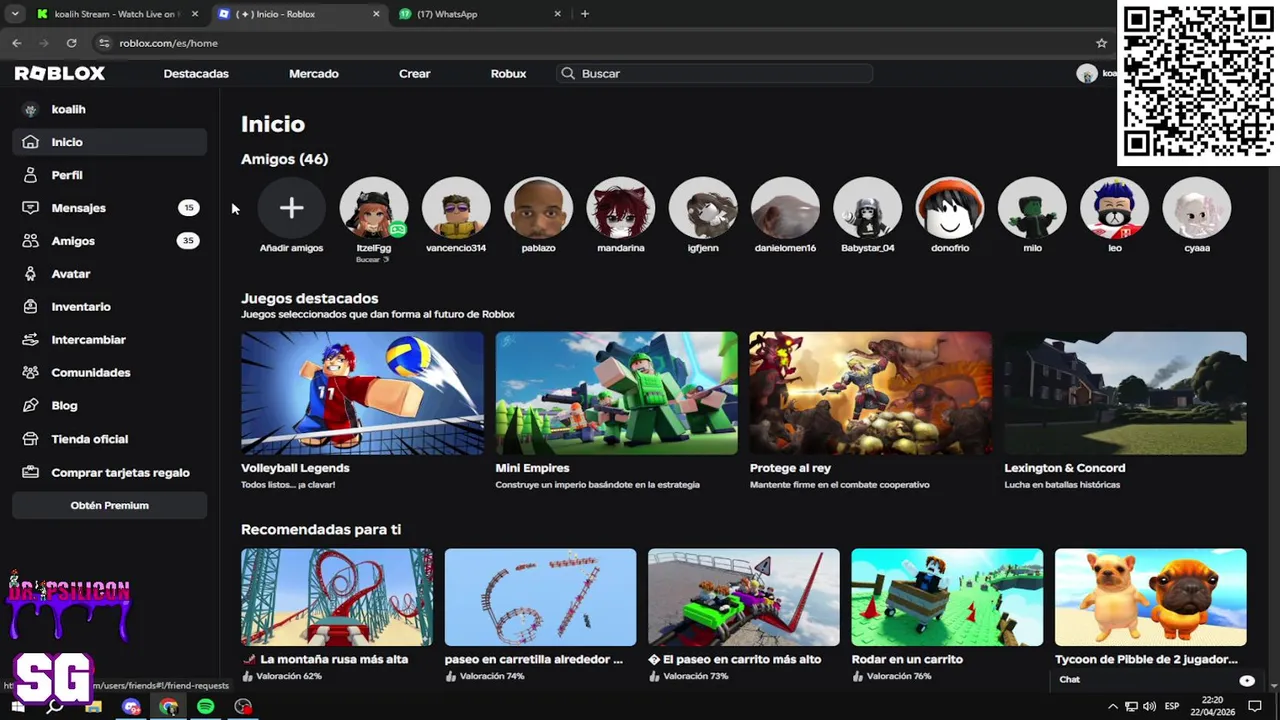Bookmark the page with star icon
The height and width of the screenshot is (720, 1280).
click(x=1101, y=43)
